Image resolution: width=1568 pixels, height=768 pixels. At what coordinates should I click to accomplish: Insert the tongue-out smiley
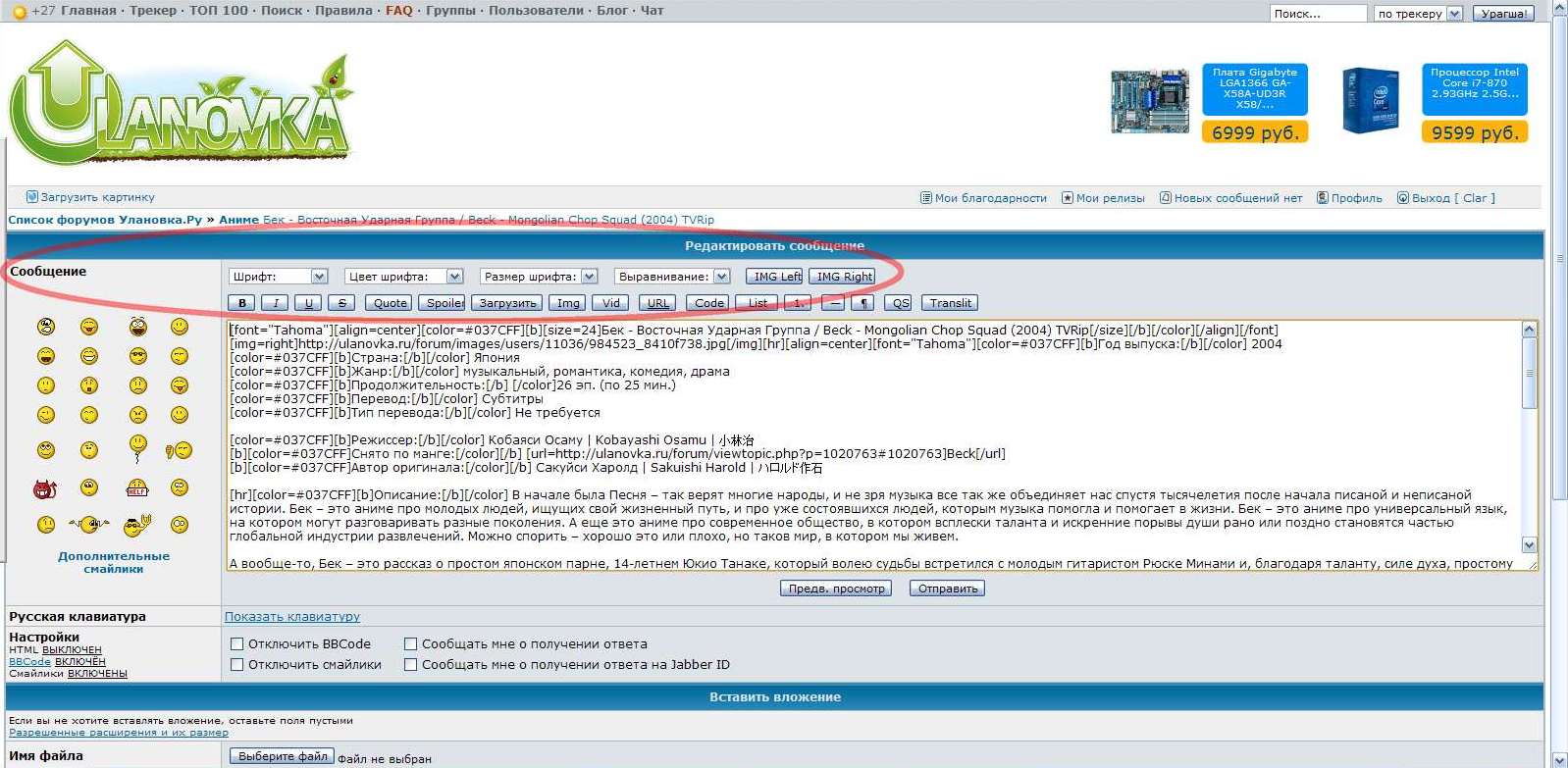(179, 385)
